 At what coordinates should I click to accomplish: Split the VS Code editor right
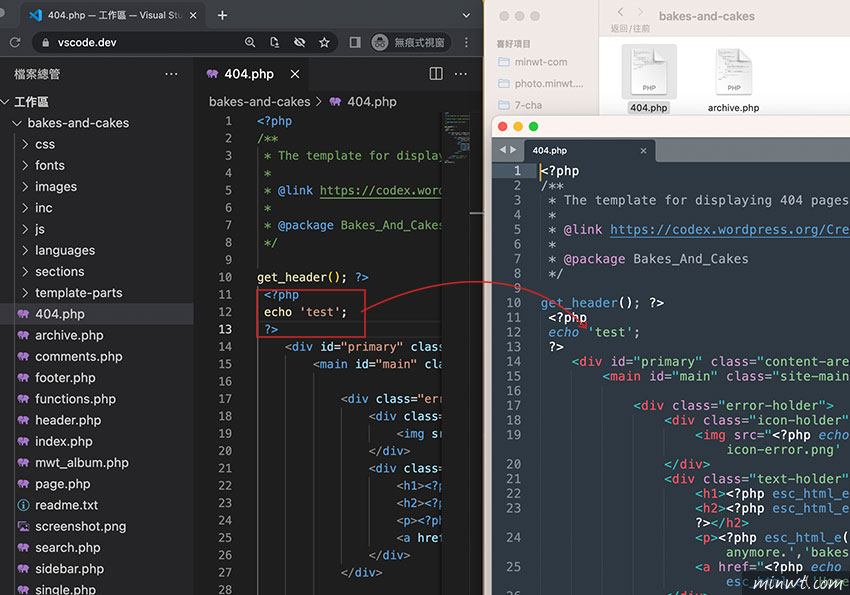coord(436,74)
